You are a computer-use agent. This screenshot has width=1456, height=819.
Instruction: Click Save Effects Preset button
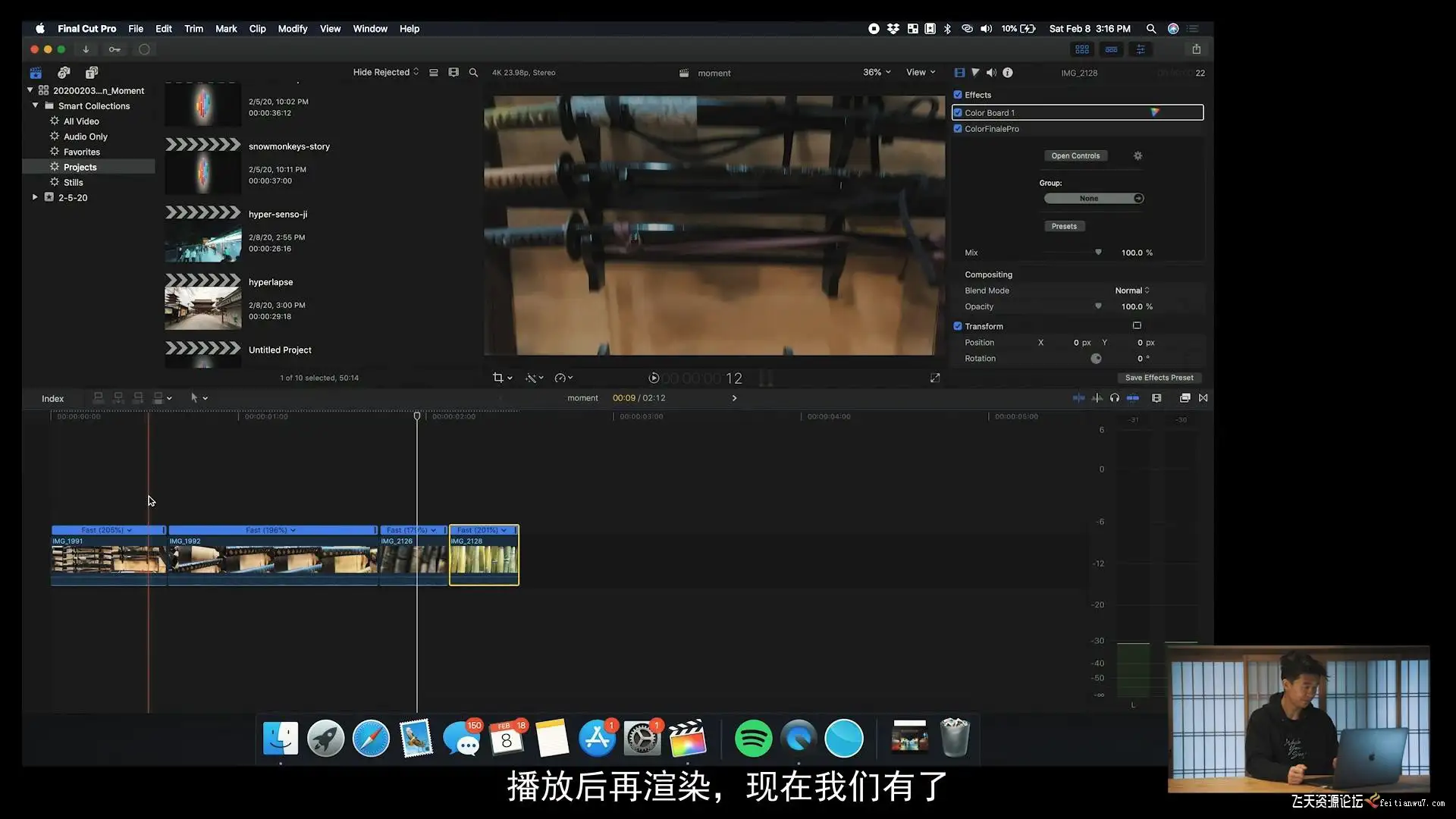[x=1158, y=378]
